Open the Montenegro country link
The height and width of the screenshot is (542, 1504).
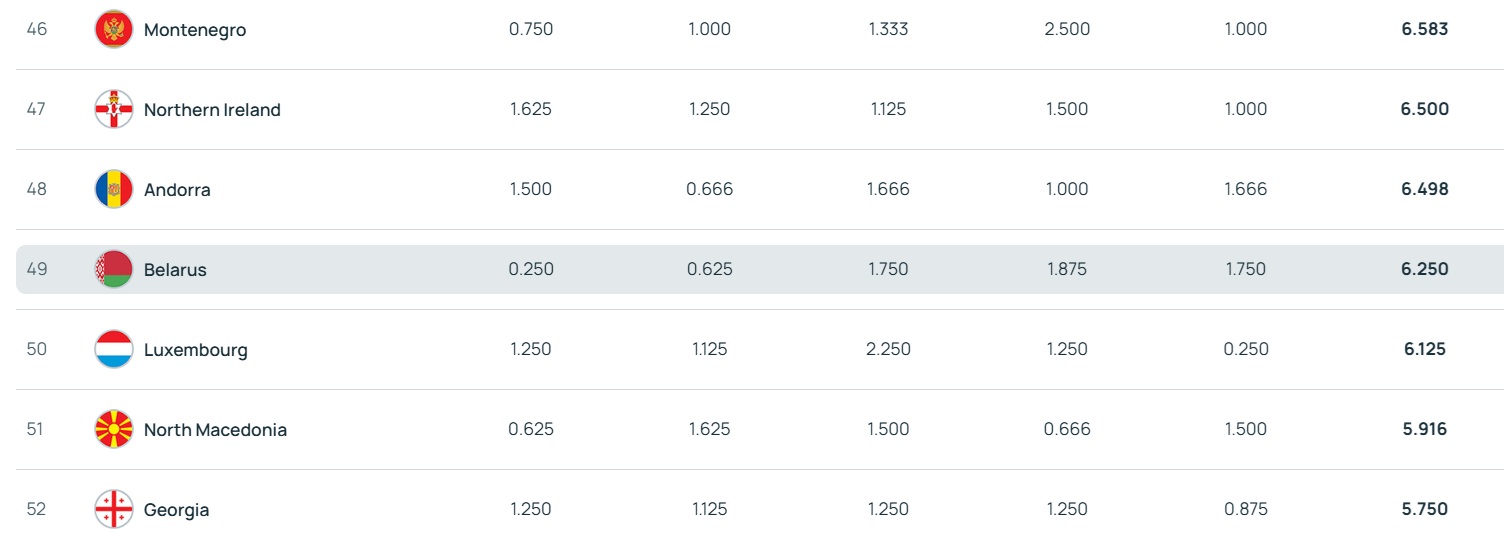[195, 30]
